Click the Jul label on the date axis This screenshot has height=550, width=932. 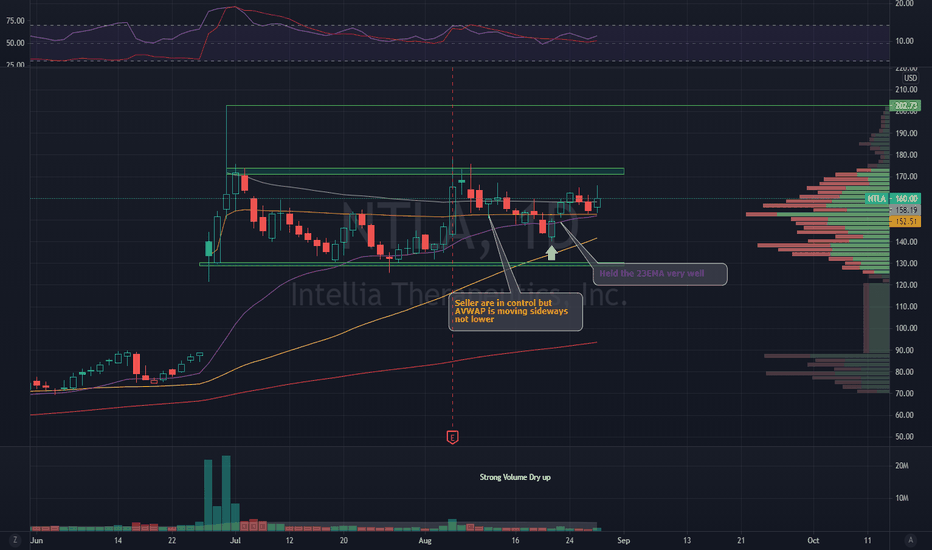[235, 540]
